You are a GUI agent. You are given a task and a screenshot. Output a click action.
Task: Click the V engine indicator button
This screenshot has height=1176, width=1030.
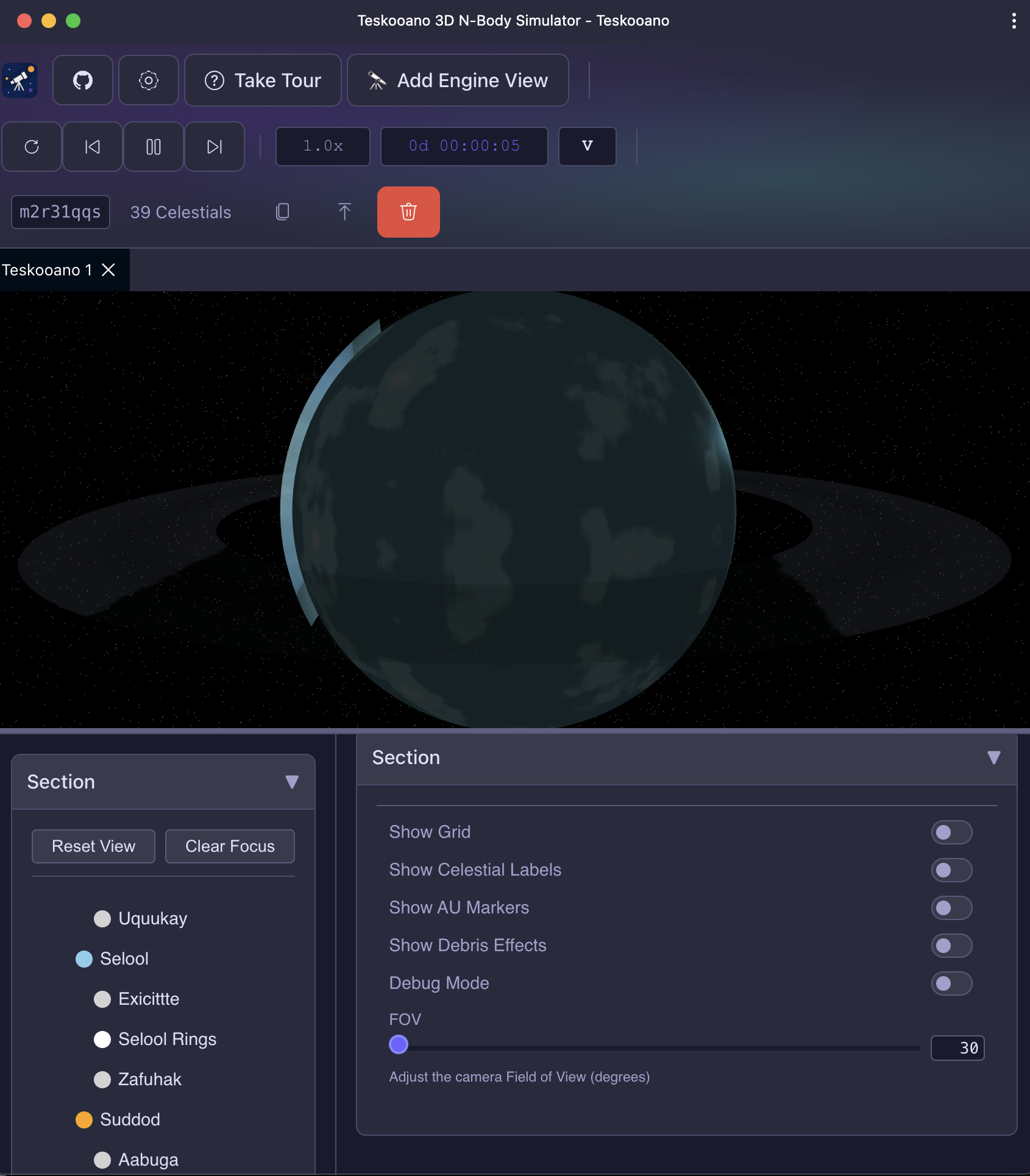588,146
